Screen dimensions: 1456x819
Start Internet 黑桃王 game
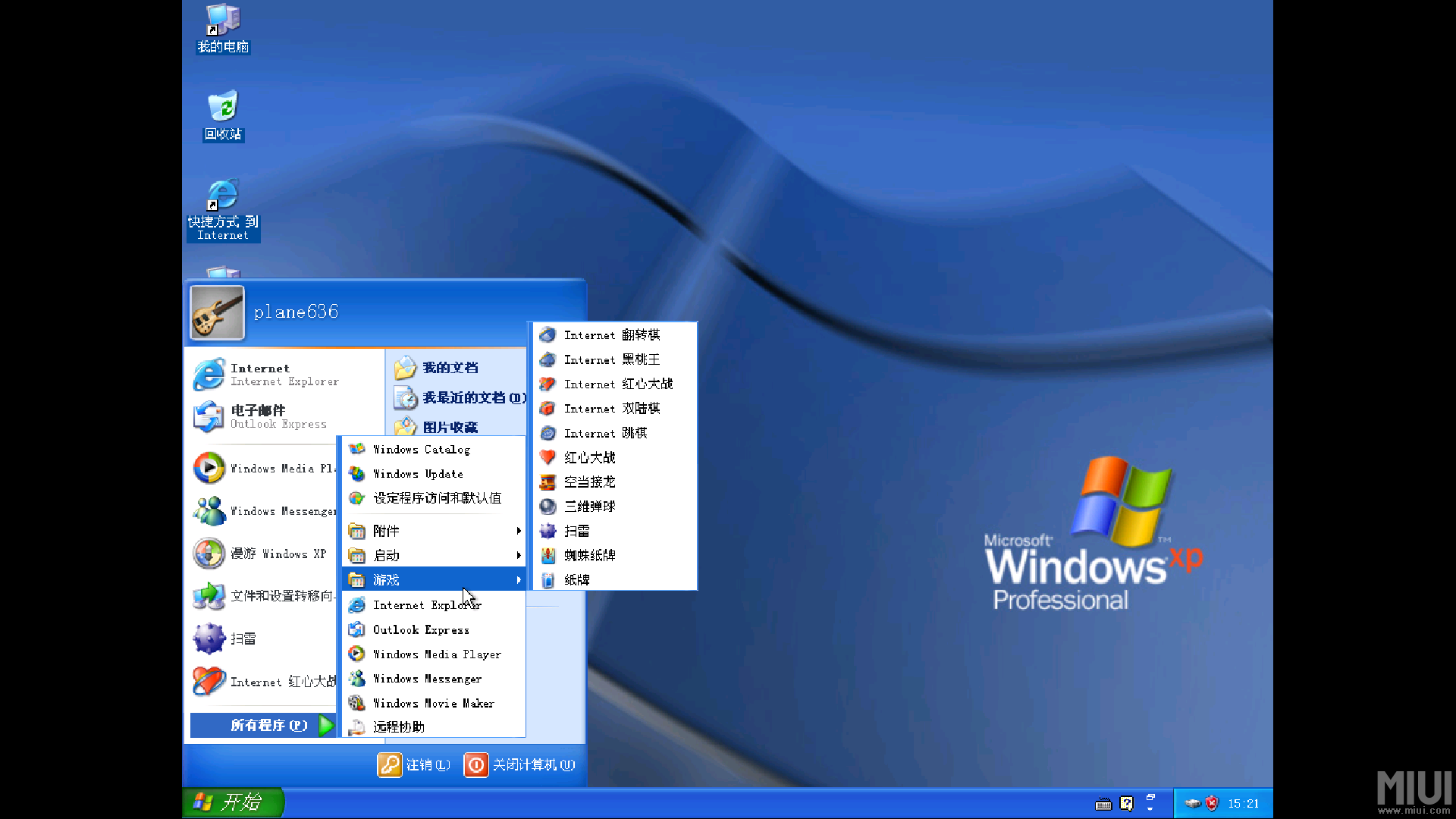pyautogui.click(x=614, y=359)
